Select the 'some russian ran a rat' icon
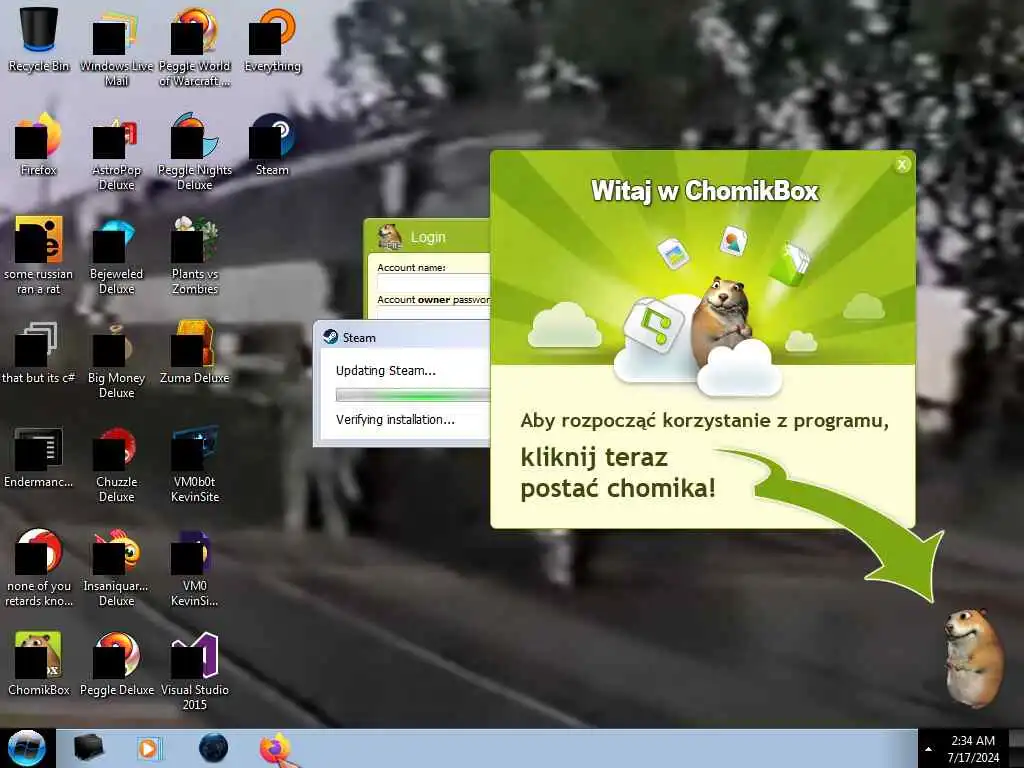 click(39, 255)
